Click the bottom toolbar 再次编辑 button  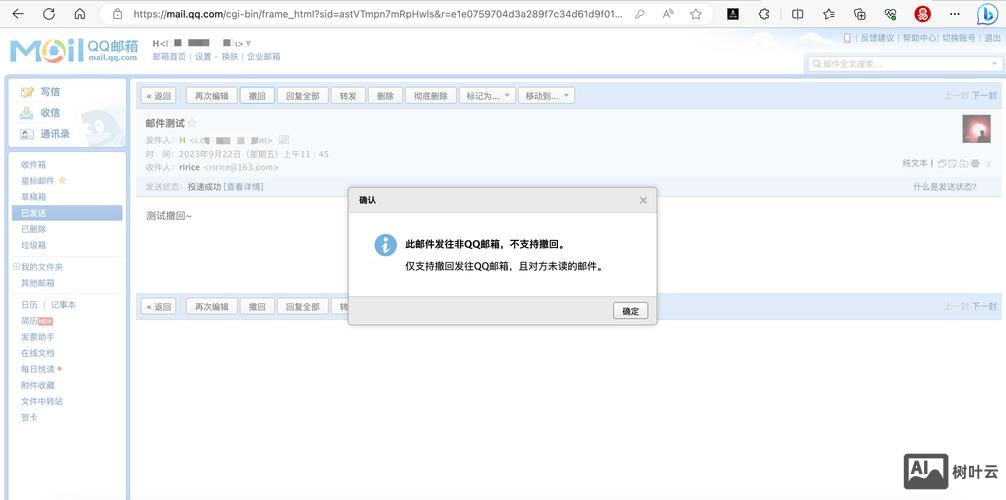click(x=212, y=307)
